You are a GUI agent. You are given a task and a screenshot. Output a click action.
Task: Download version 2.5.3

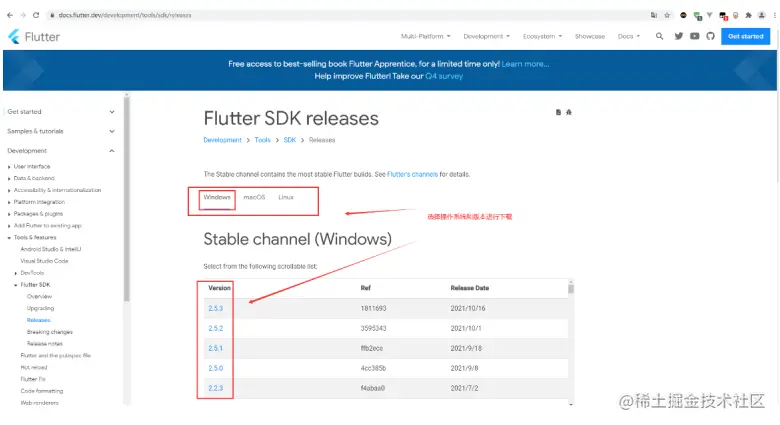pyautogui.click(x=215, y=309)
